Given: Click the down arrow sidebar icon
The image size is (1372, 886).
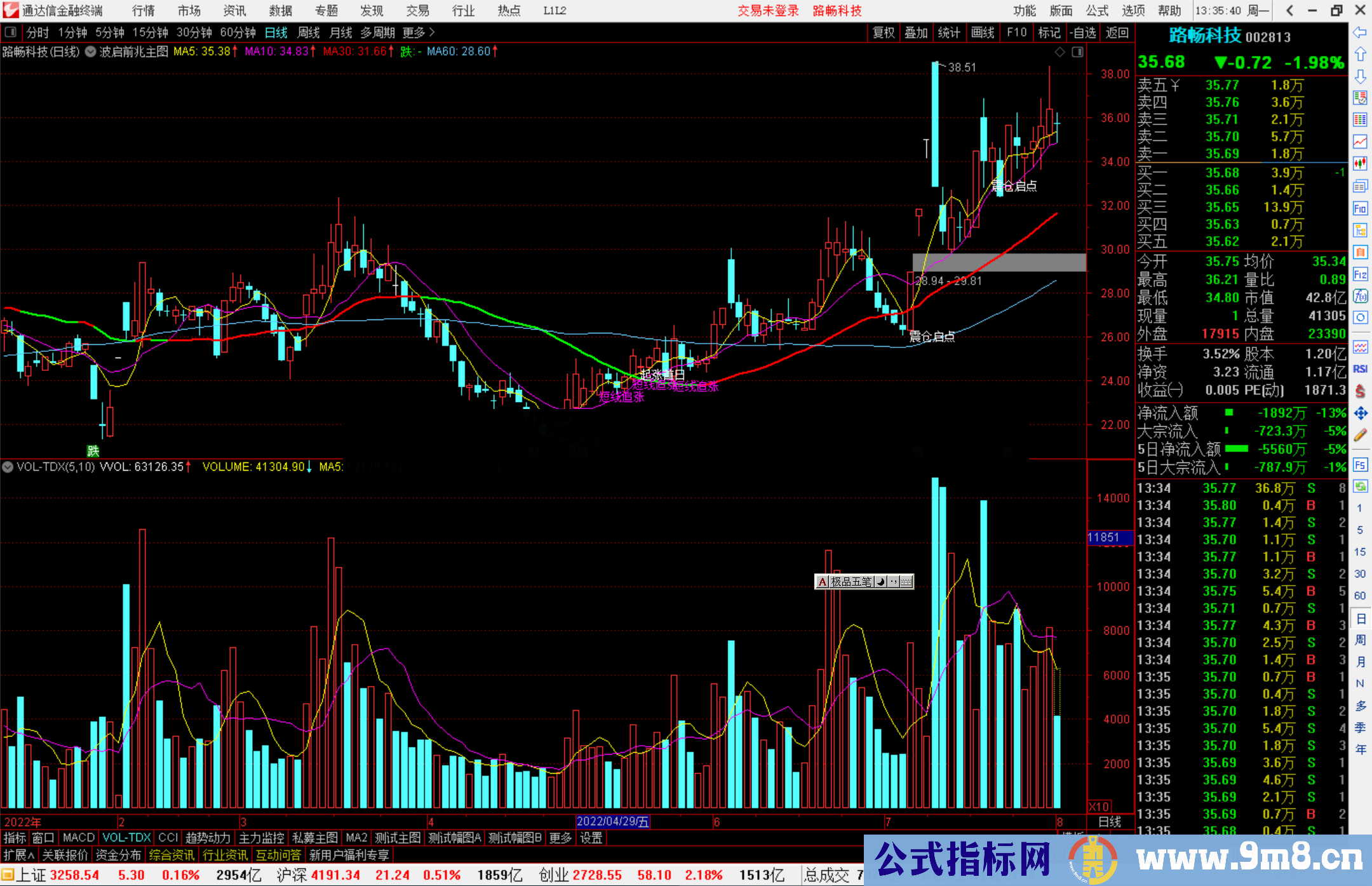Looking at the screenshot, I should pos(1360,77).
